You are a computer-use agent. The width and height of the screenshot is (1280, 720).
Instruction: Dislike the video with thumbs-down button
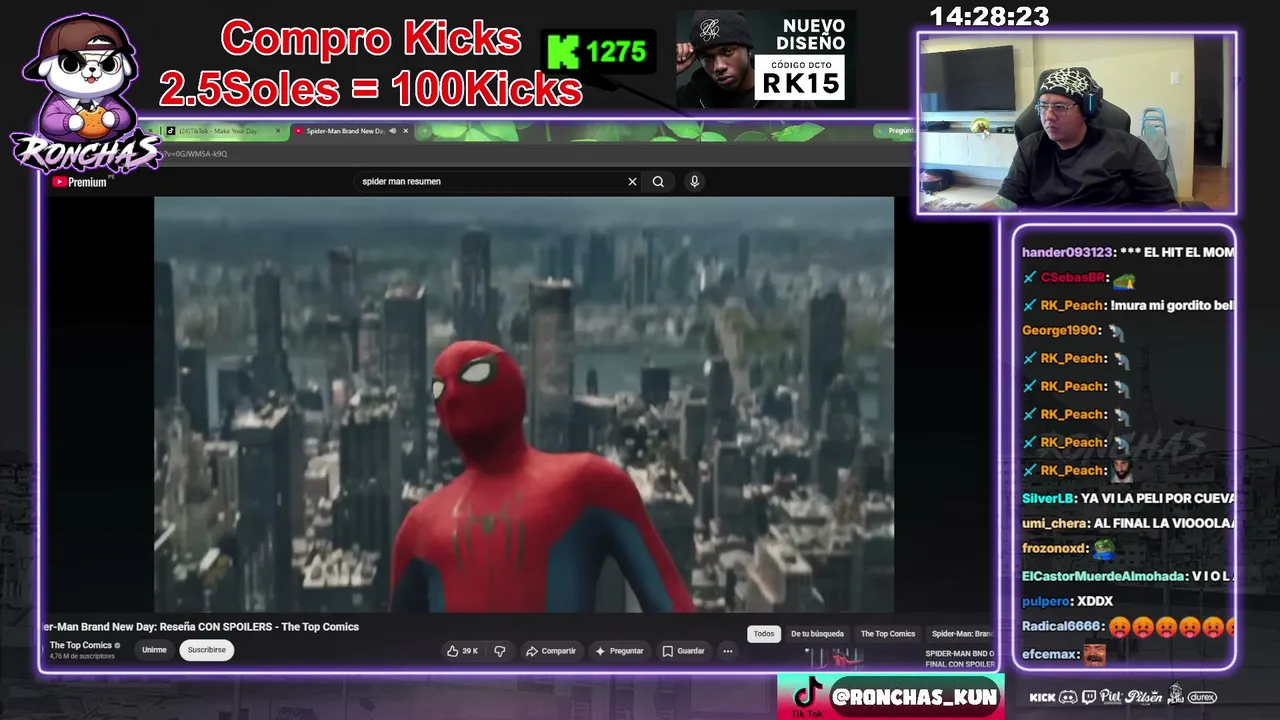point(500,651)
